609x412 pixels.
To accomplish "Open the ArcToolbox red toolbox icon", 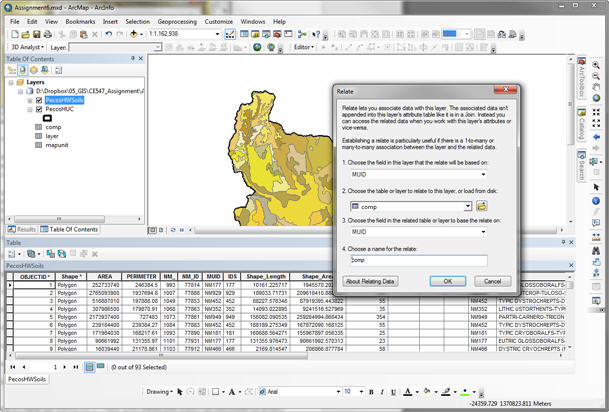I will (277, 34).
